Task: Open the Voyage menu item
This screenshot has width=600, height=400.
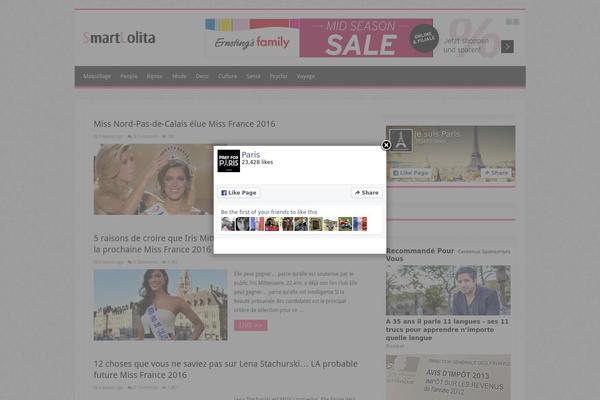Action: (x=306, y=76)
